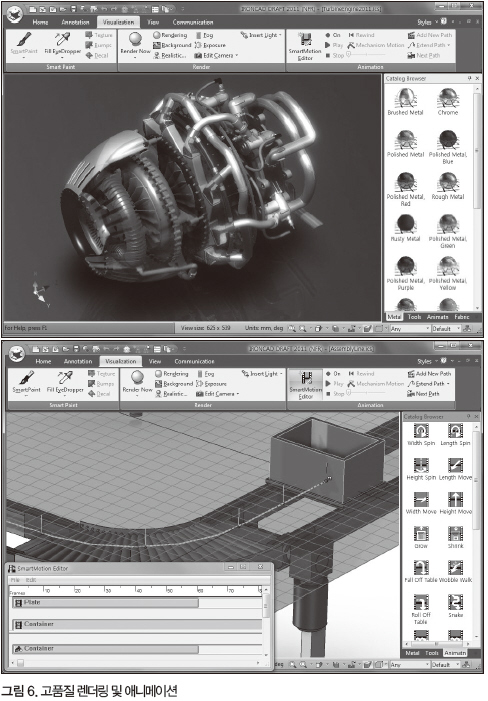This screenshot has height=701, width=488.
Task: Pick the Length Spin animation icon
Action: point(455,435)
